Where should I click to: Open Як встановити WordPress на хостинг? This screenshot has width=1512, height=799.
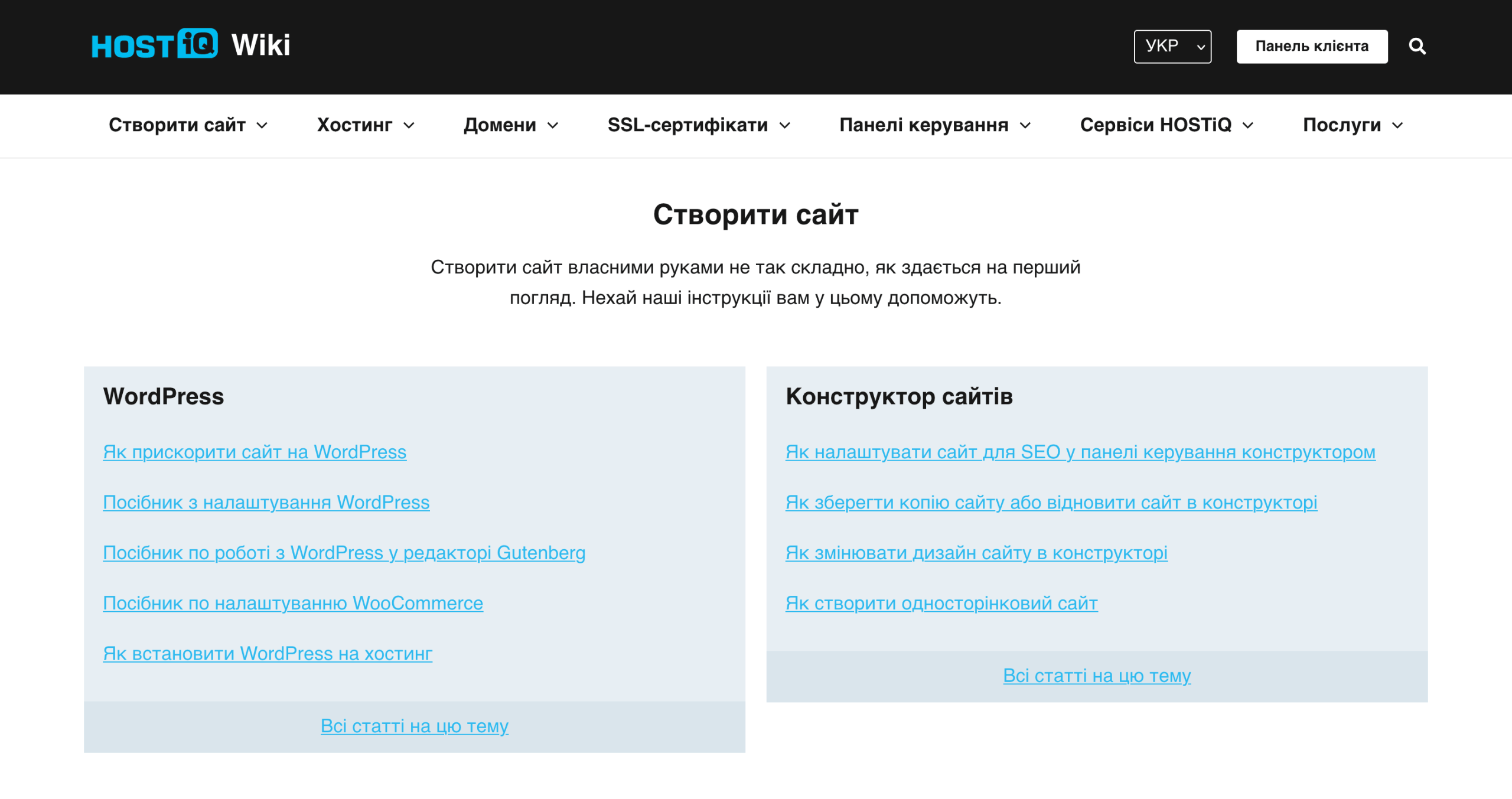(268, 653)
